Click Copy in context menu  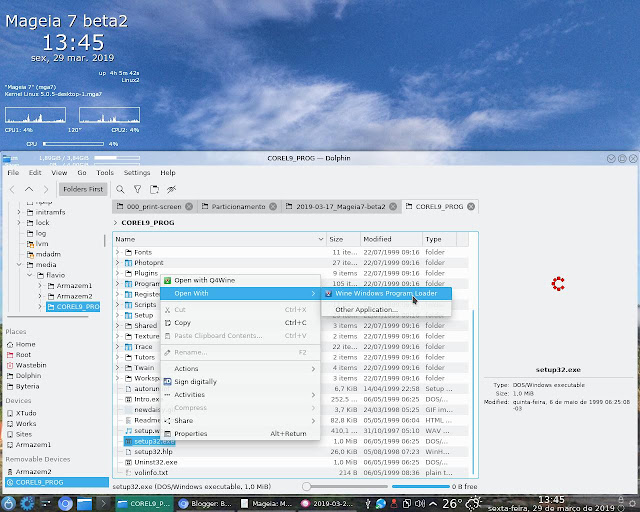pos(240,323)
